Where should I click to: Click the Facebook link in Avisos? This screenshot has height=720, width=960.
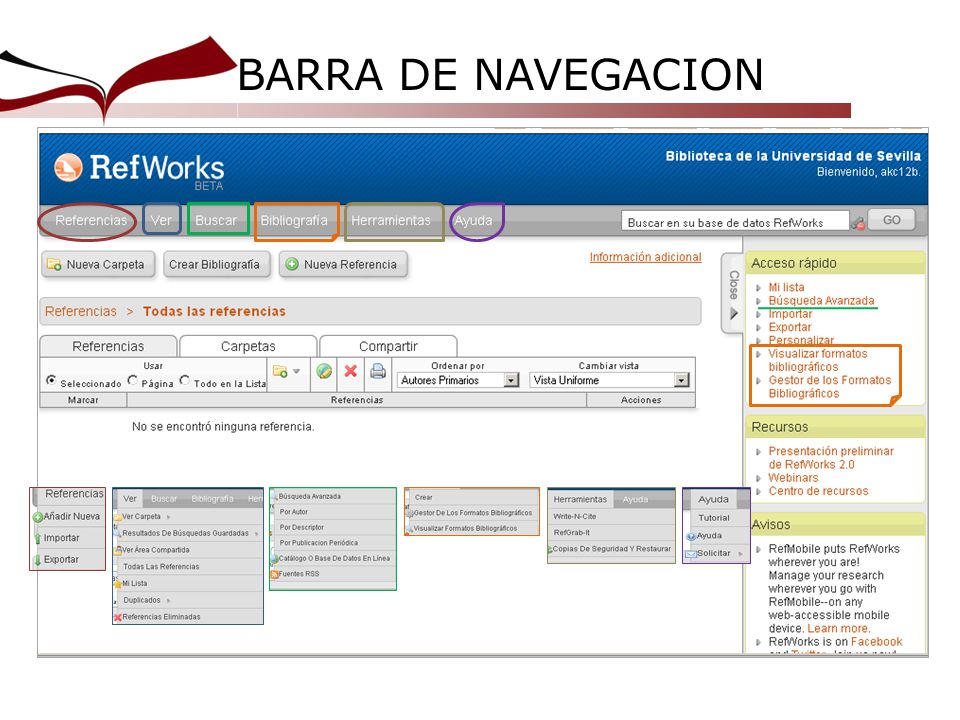click(876, 642)
